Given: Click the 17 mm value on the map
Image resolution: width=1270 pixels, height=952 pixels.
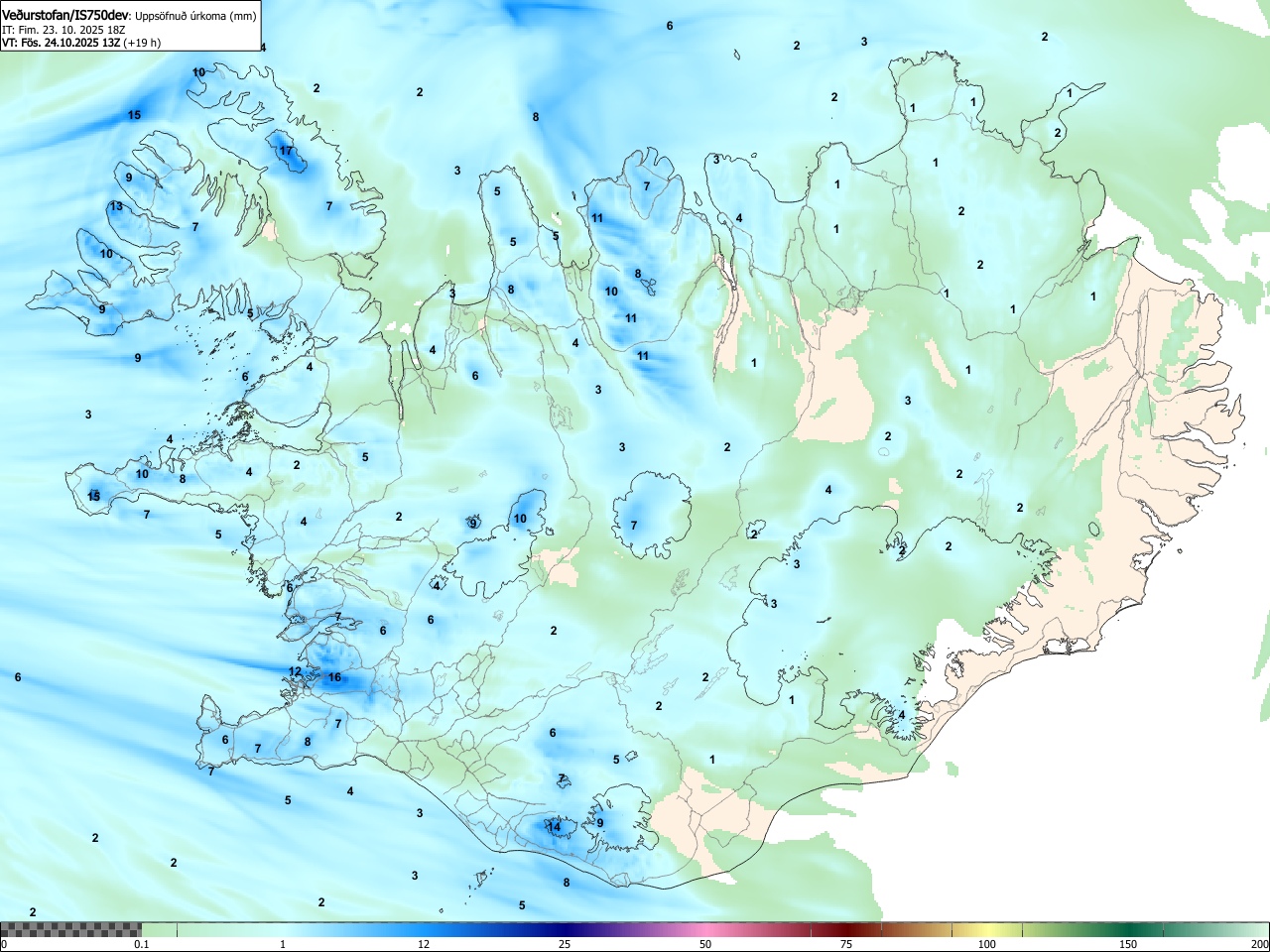Looking at the screenshot, I should point(286,151).
